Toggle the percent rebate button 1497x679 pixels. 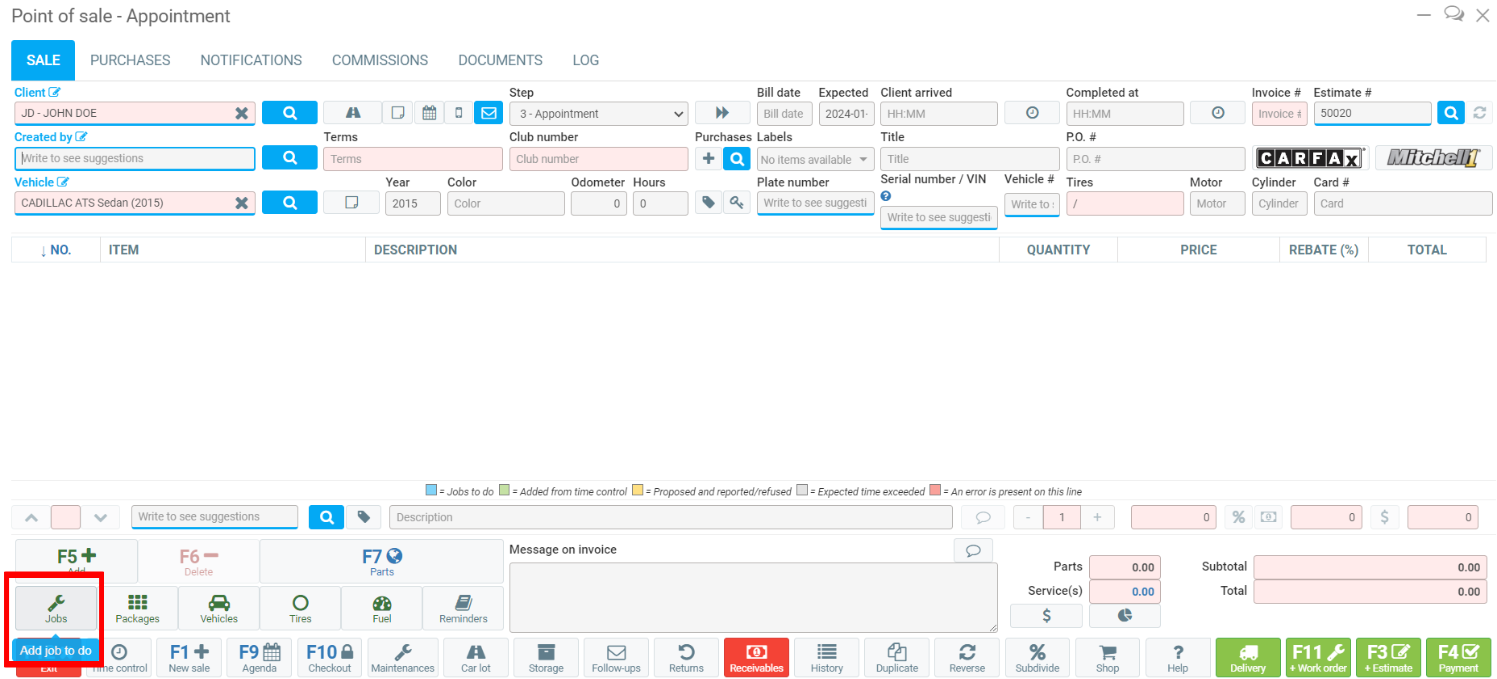[x=1238, y=517]
